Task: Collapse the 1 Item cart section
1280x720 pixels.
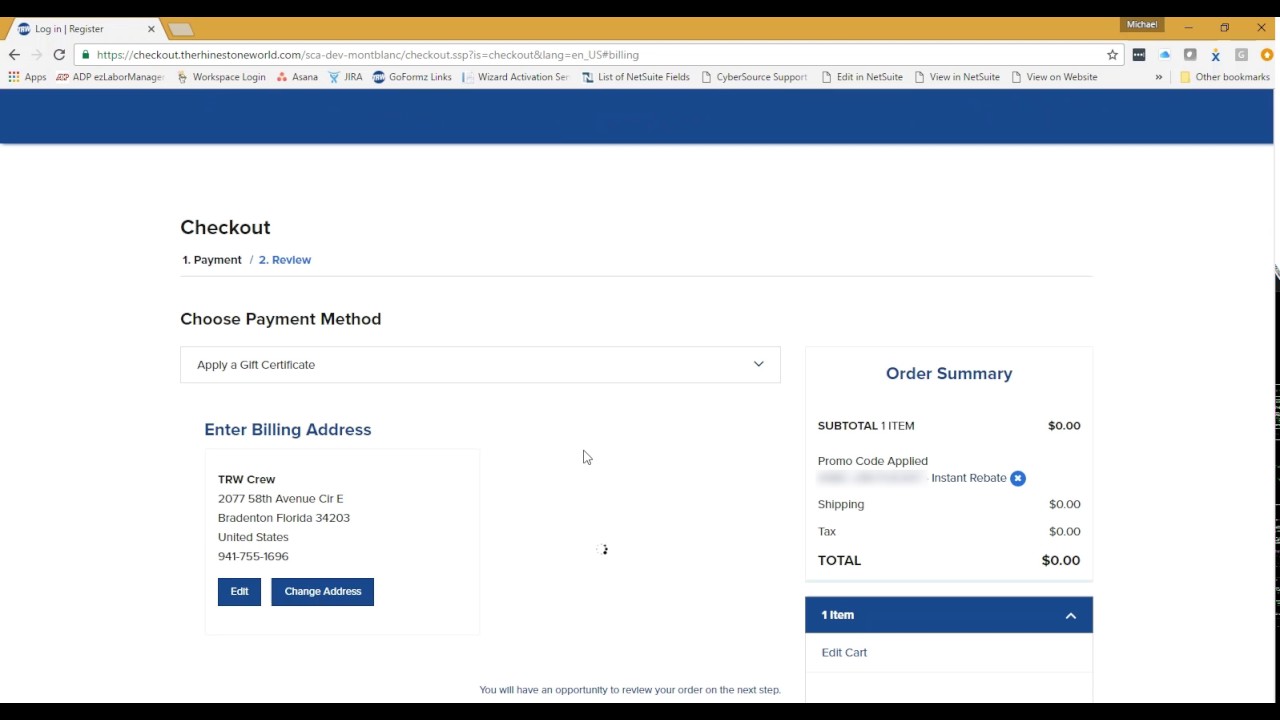Action: (x=949, y=615)
